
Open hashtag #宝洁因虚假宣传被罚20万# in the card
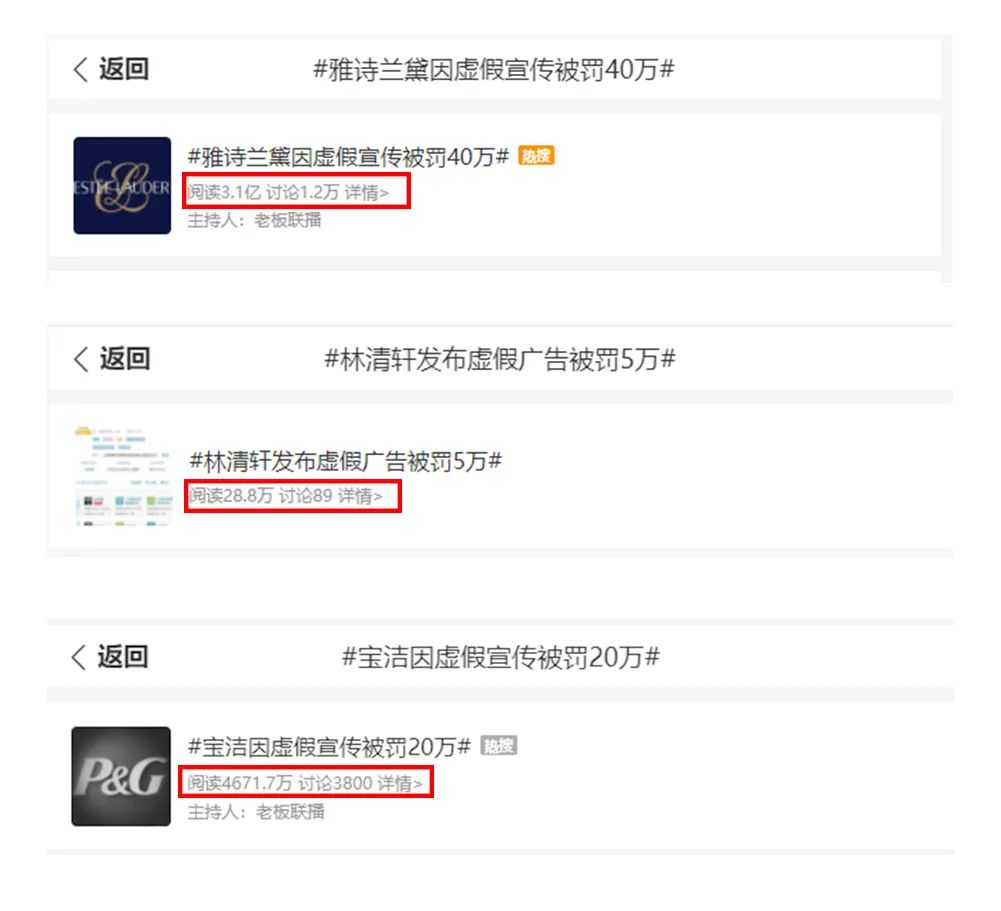click(329, 746)
